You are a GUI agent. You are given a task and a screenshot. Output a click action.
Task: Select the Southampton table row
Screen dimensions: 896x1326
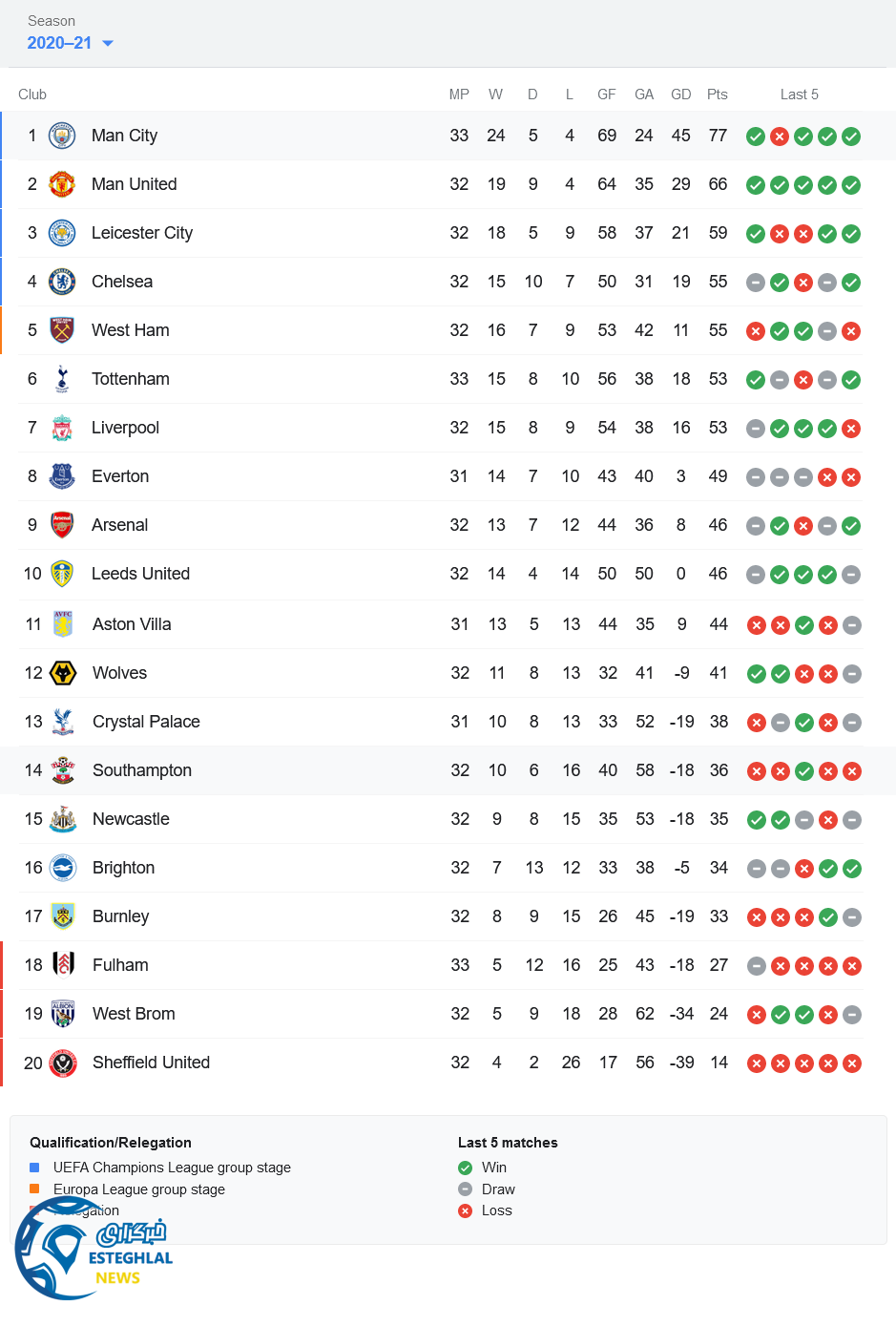448,770
